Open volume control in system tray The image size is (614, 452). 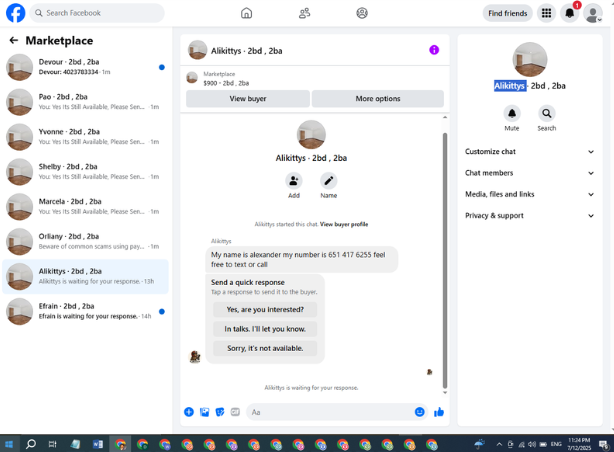click(532, 444)
